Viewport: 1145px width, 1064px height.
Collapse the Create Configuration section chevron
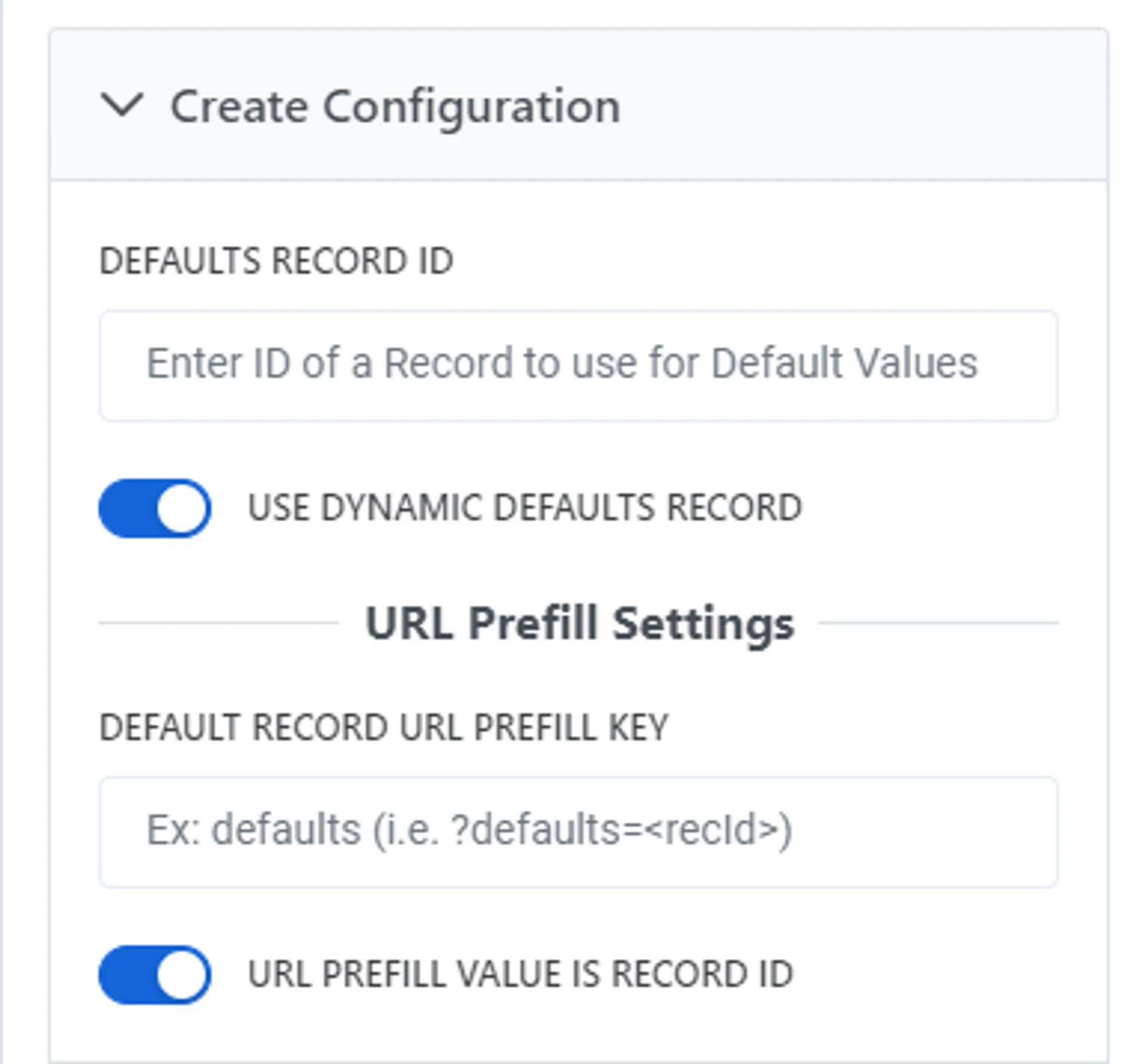[x=122, y=105]
